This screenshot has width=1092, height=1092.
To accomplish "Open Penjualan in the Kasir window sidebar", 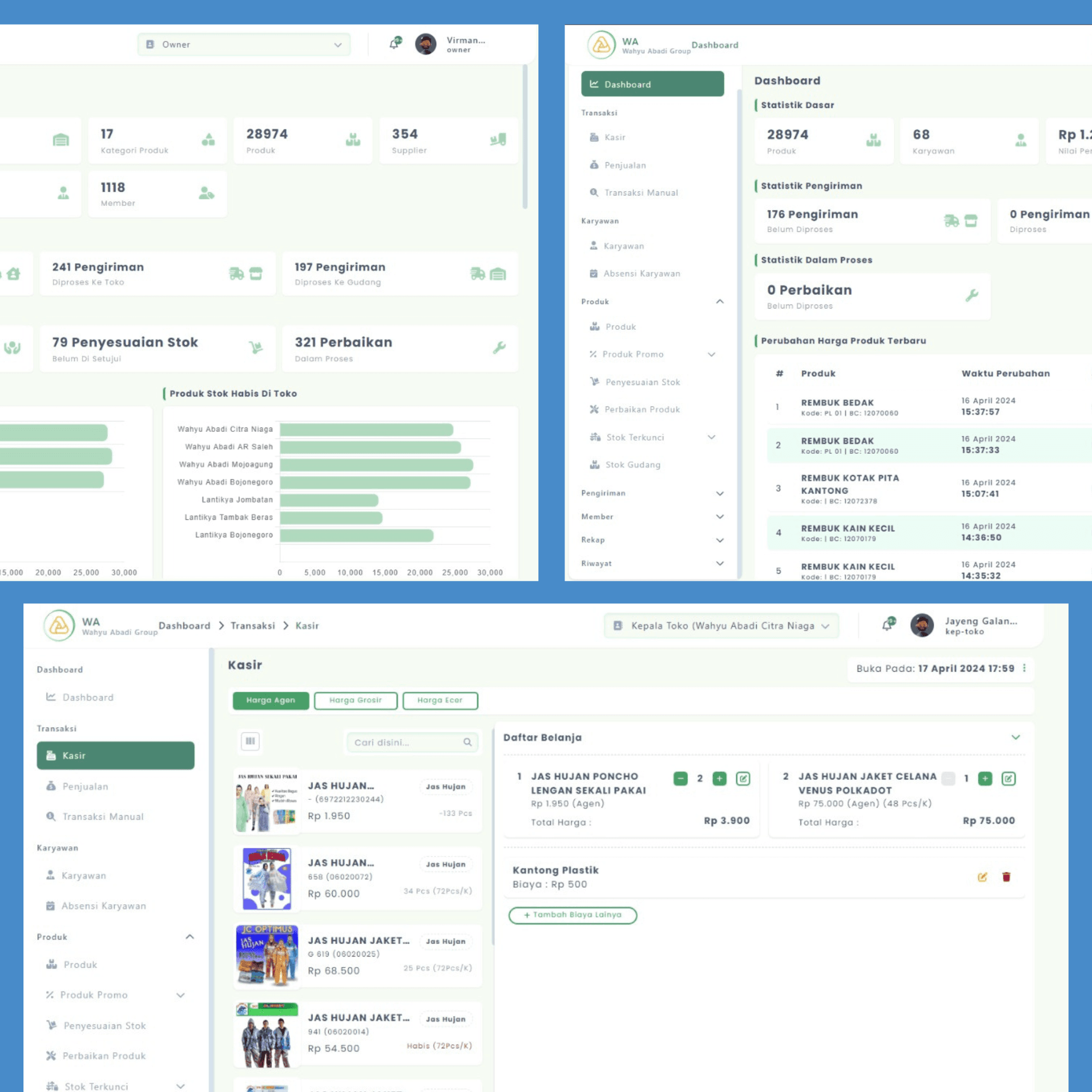I will (x=77, y=786).
